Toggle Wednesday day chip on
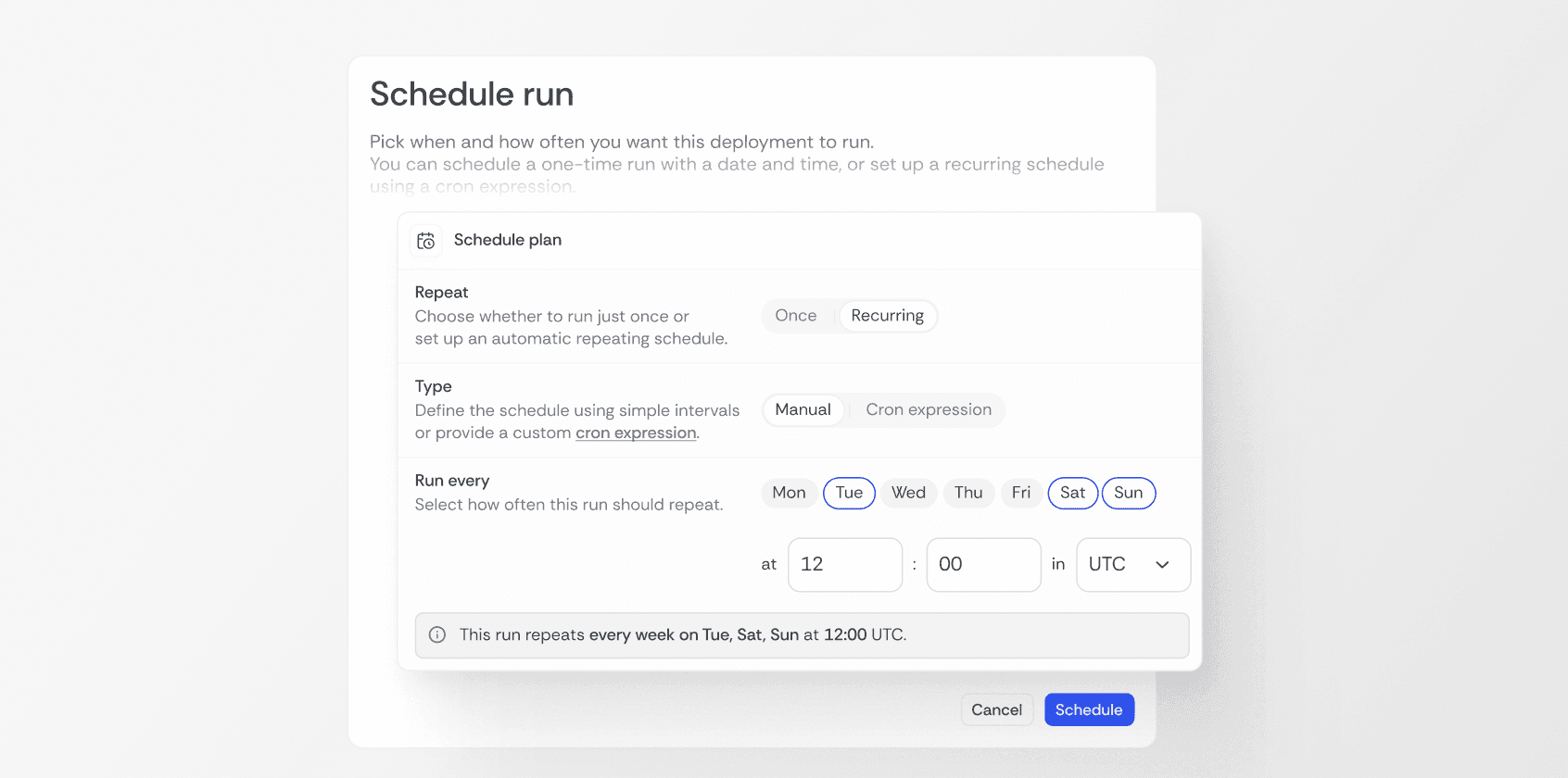The height and width of the screenshot is (778, 1568). pyautogui.click(x=908, y=493)
